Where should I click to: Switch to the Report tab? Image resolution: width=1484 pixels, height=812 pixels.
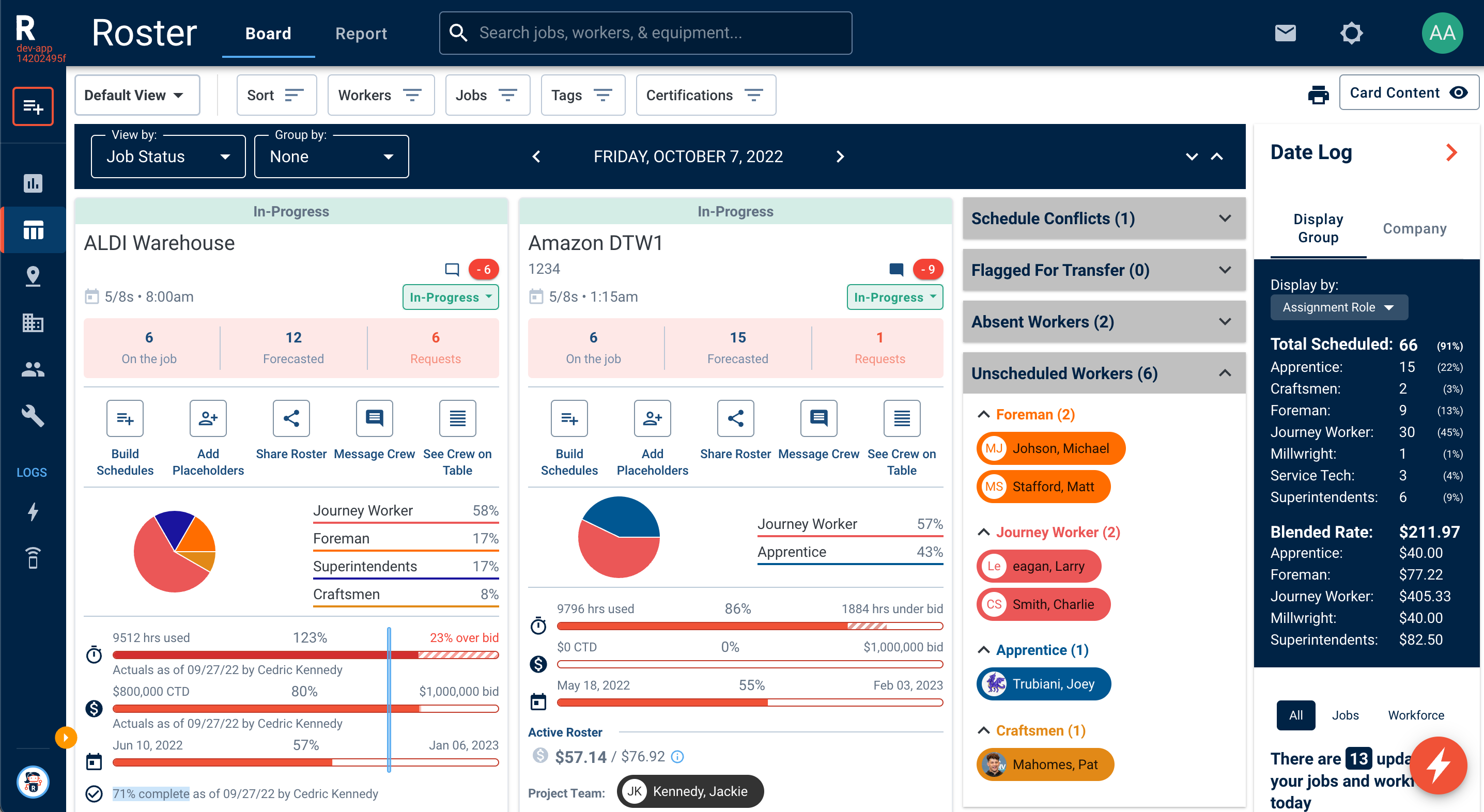[361, 34]
